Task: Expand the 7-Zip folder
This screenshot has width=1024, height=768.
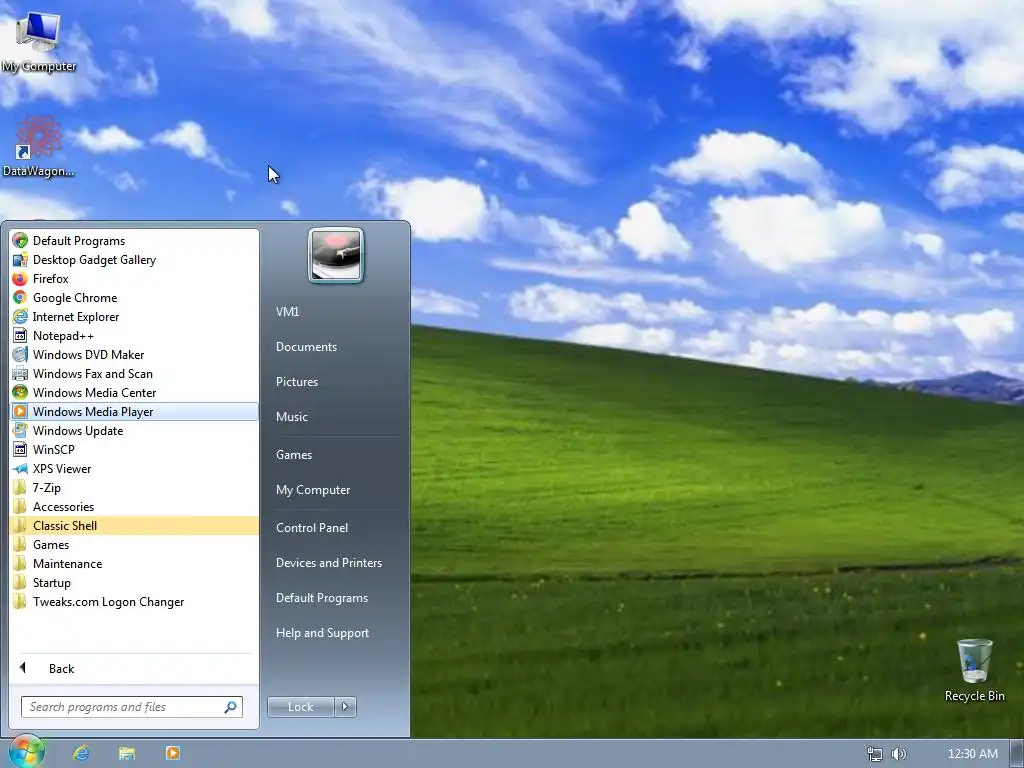Action: click(135, 488)
